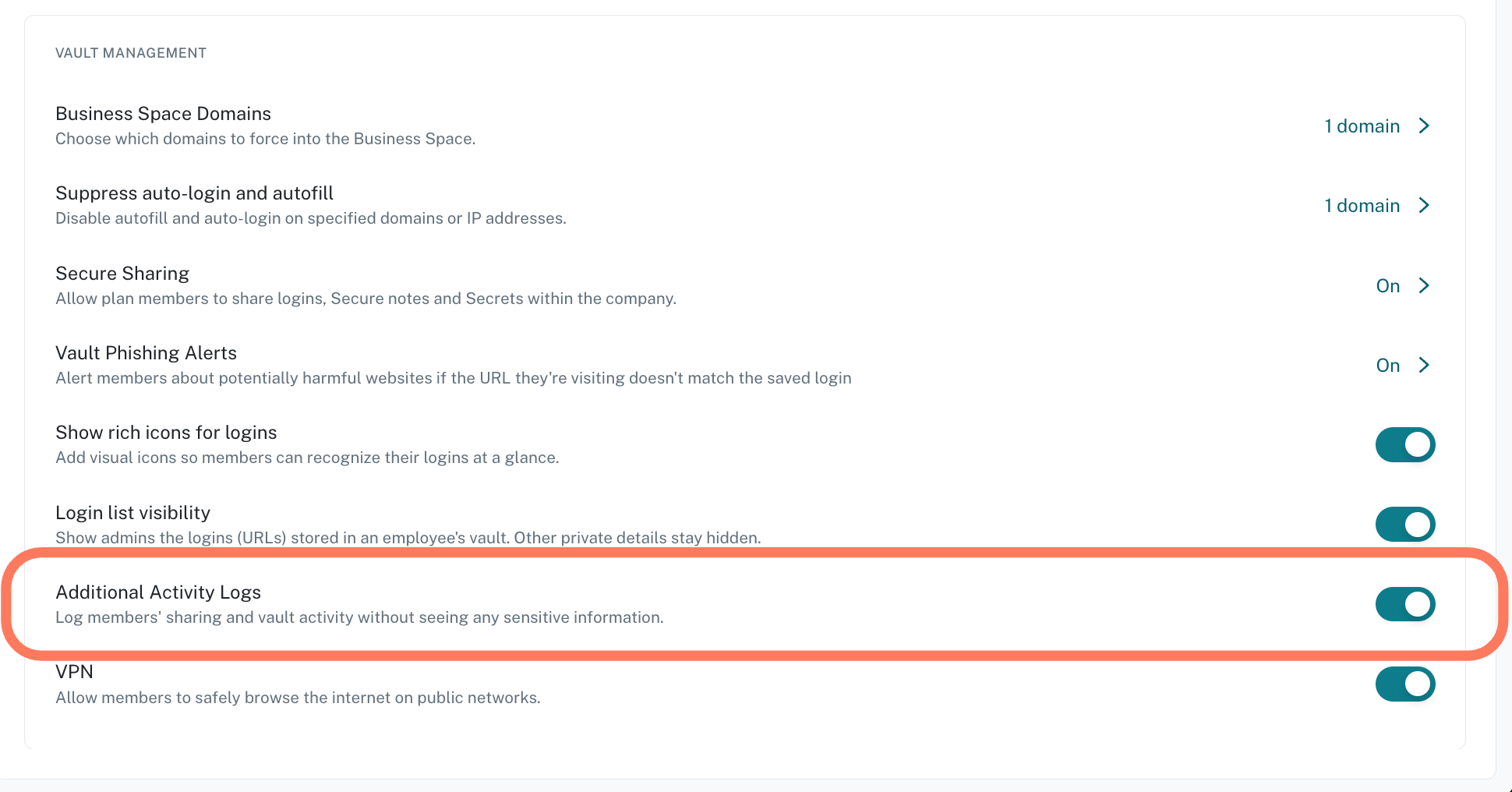Click On status for Vault Phishing Alerts
This screenshot has height=792, width=1512.
point(1388,366)
